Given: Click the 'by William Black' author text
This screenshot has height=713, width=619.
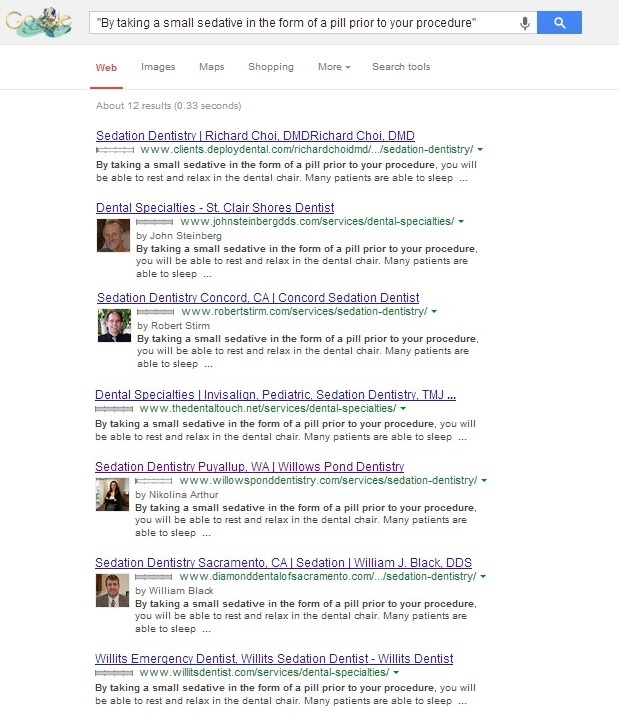Looking at the screenshot, I should (174, 590).
